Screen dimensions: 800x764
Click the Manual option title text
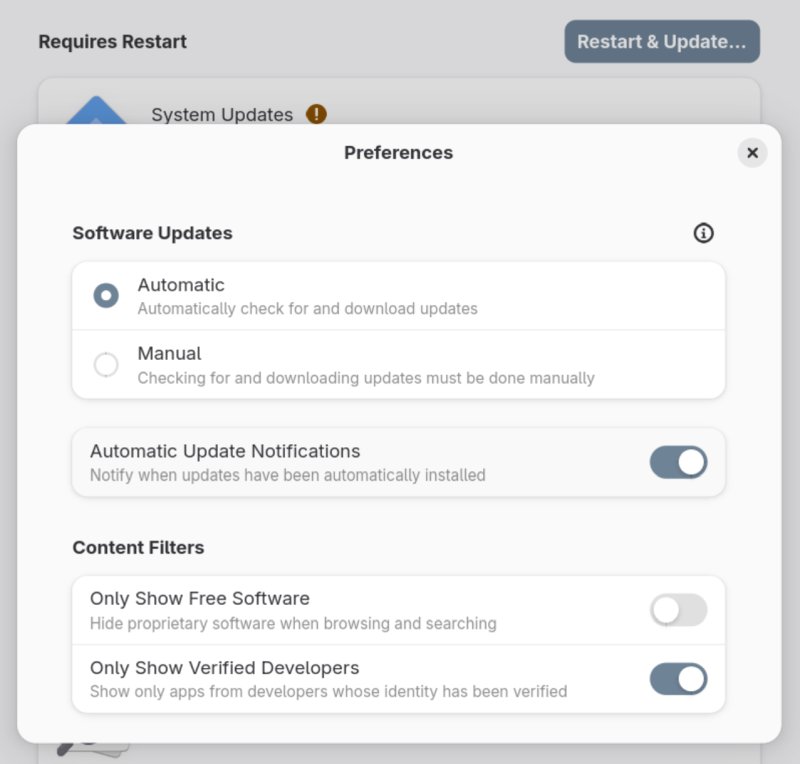[169, 353]
